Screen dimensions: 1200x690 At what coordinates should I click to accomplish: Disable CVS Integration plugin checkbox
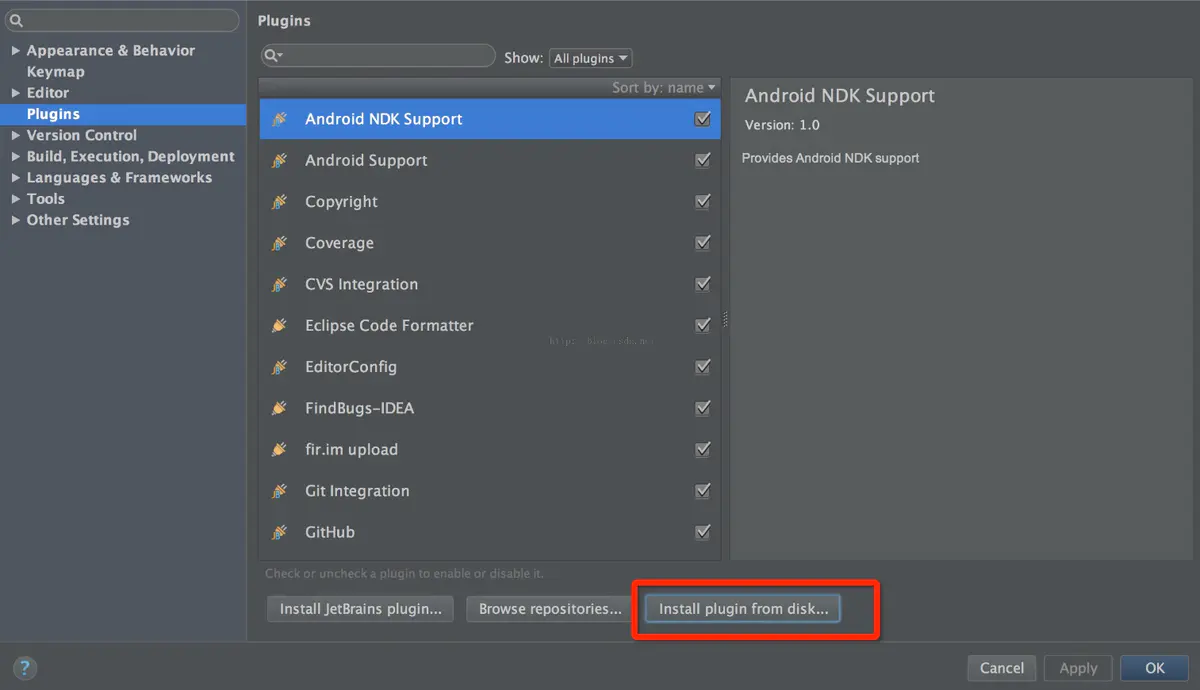pyautogui.click(x=702, y=284)
